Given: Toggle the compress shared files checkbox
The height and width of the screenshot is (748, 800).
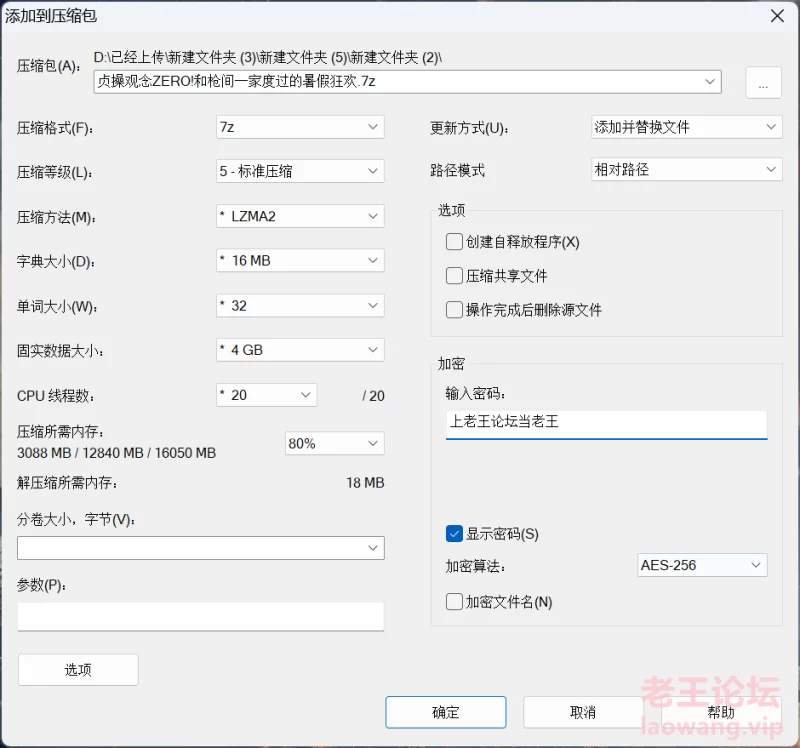Looking at the screenshot, I should click(455, 276).
